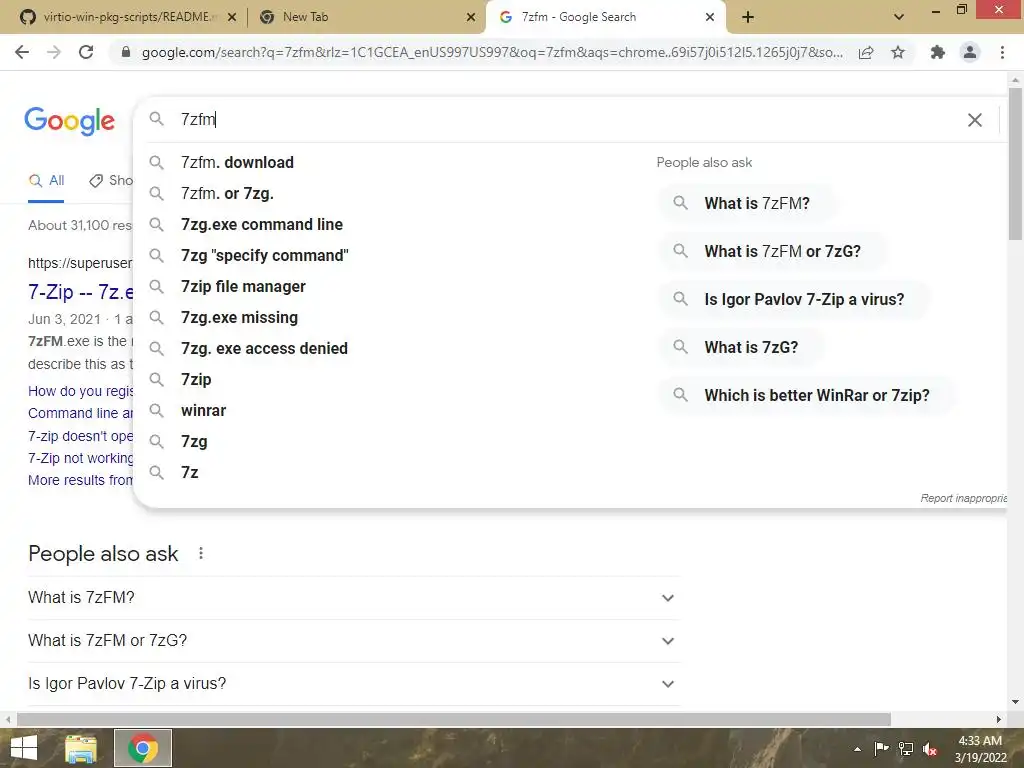The width and height of the screenshot is (1024, 768).
Task: Click chip Is Igor Pavlov 7-Zip a virus?
Action: 795,299
